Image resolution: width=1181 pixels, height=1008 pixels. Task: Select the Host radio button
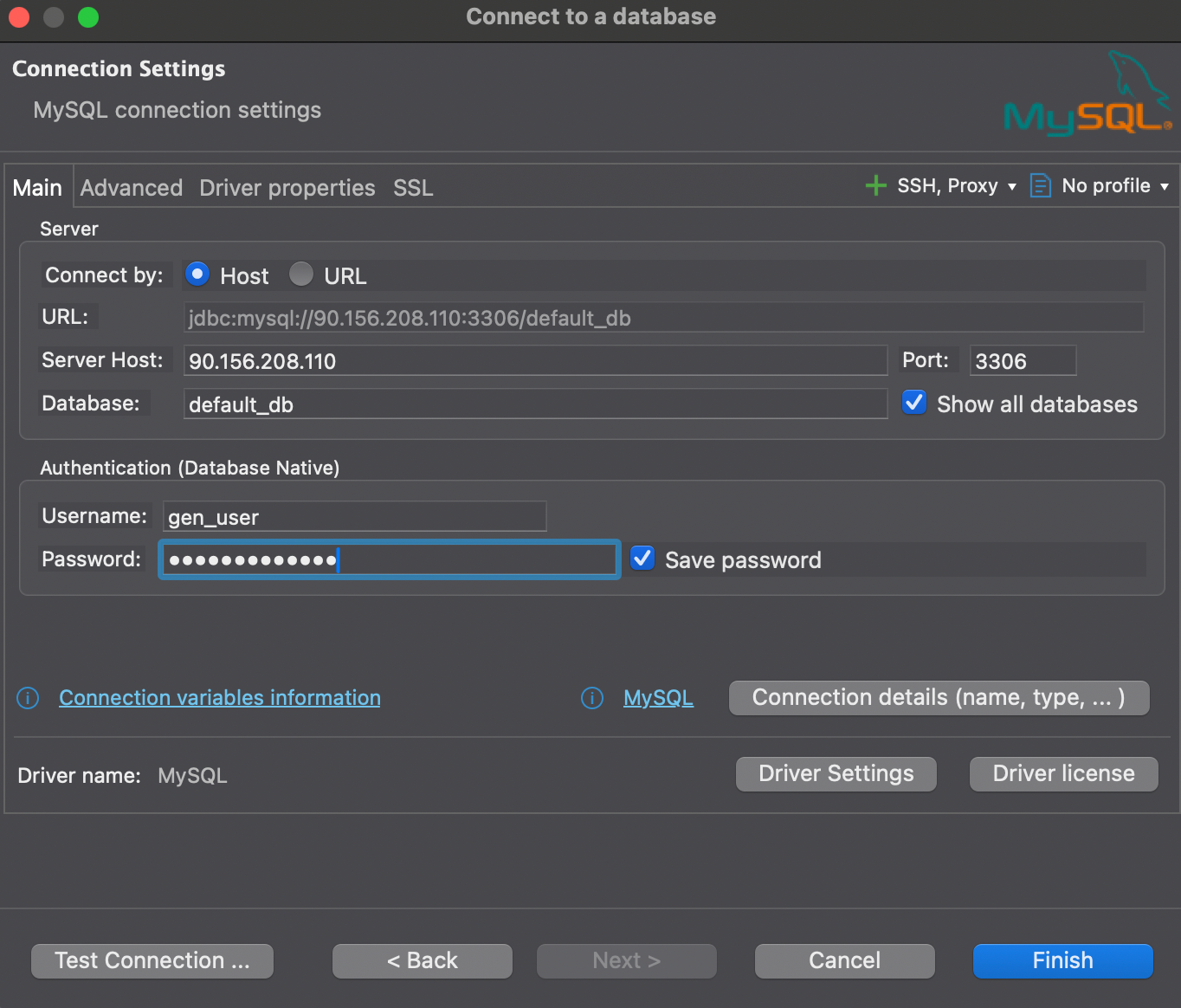(197, 275)
